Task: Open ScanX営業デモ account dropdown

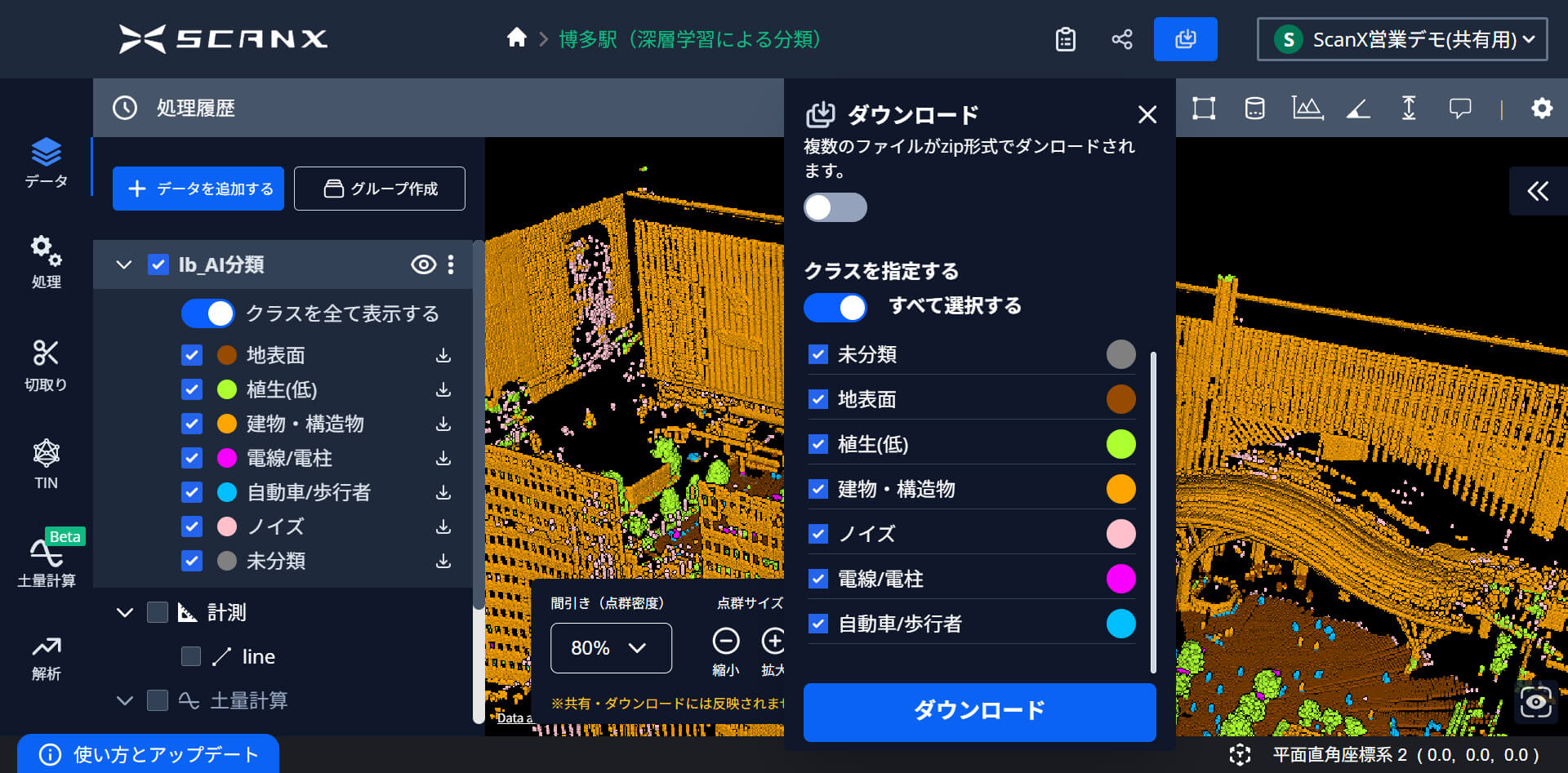Action: [x=1402, y=39]
